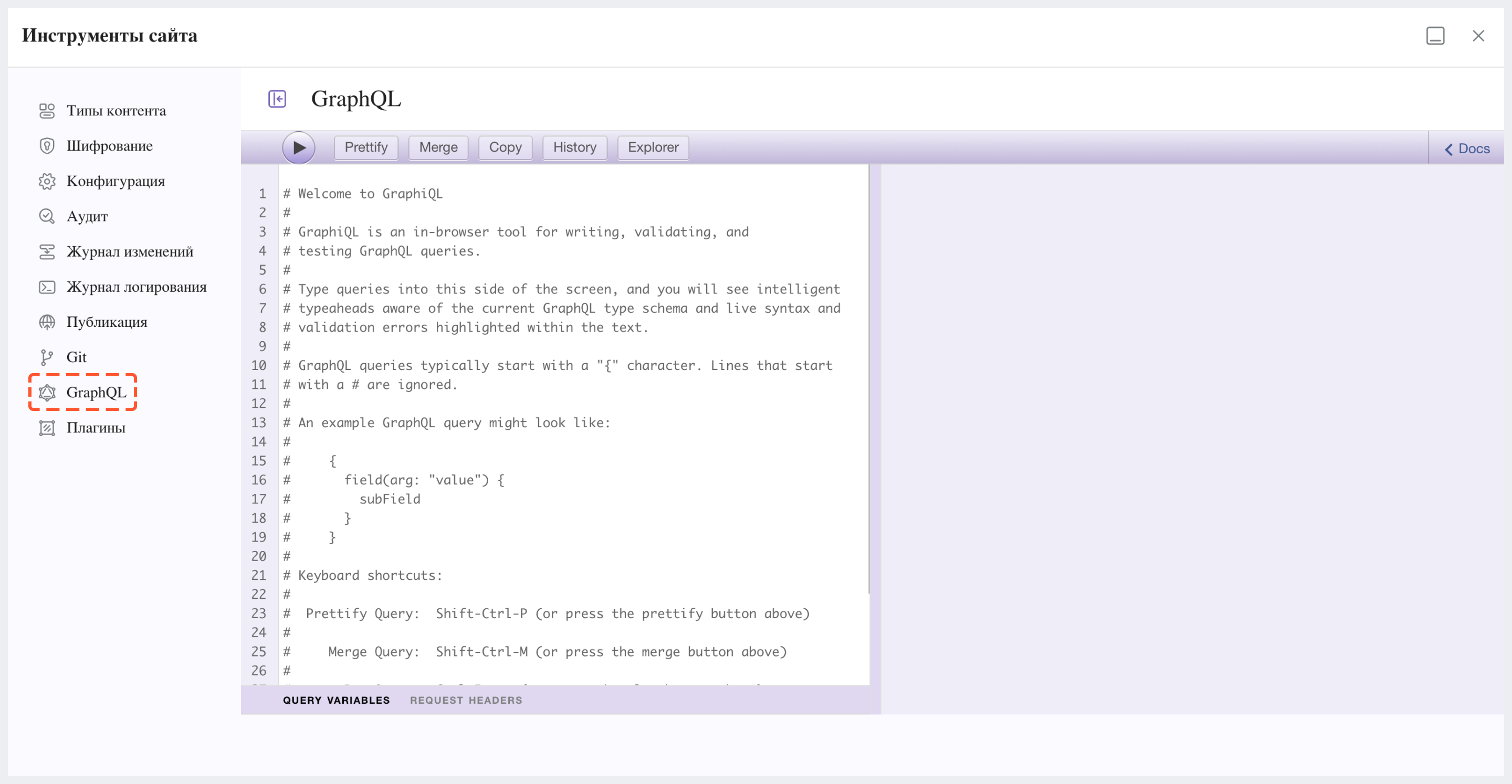1512x784 pixels.
Task: Click the Git branch icon
Action: pyautogui.click(x=47, y=357)
